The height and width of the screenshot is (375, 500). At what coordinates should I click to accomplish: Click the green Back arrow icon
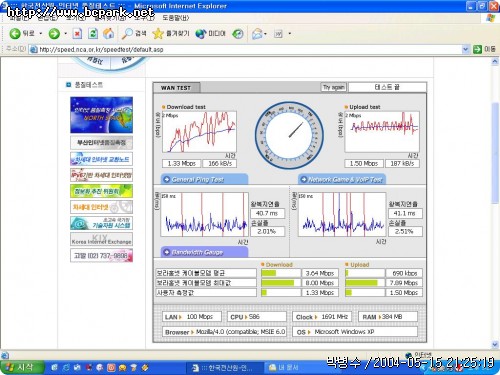click(15, 33)
